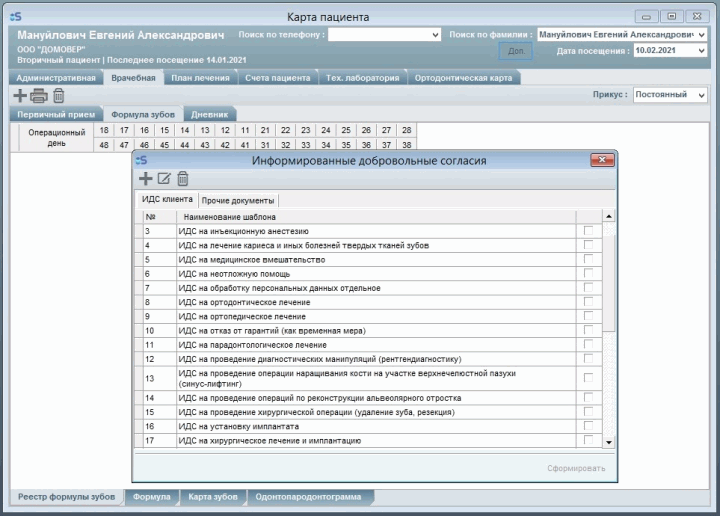The width and height of the screenshot is (720, 516).
Task: Open the Формула bottom tab
Action: point(152,497)
